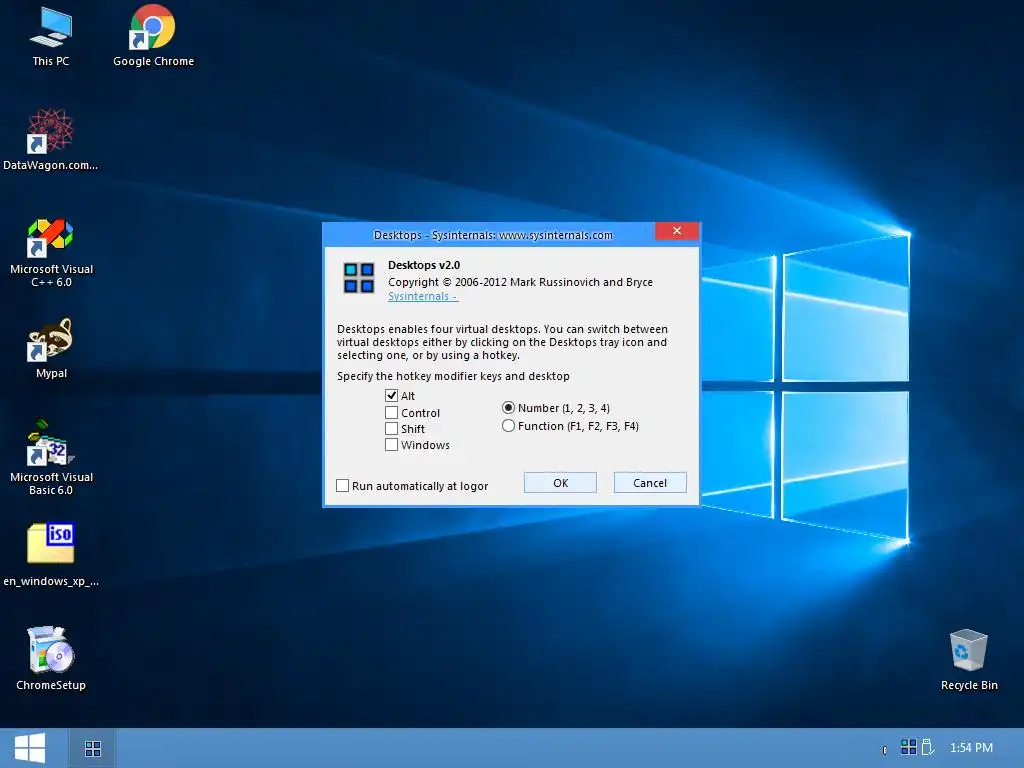The width and height of the screenshot is (1024, 768).
Task: Select the DataWagon.com desktop shortcut
Action: (50, 139)
